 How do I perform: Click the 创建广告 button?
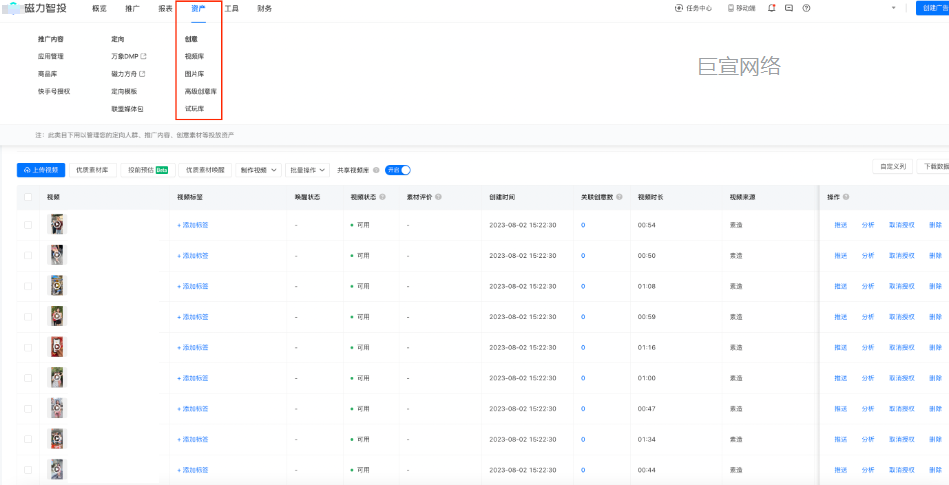(x=933, y=8)
